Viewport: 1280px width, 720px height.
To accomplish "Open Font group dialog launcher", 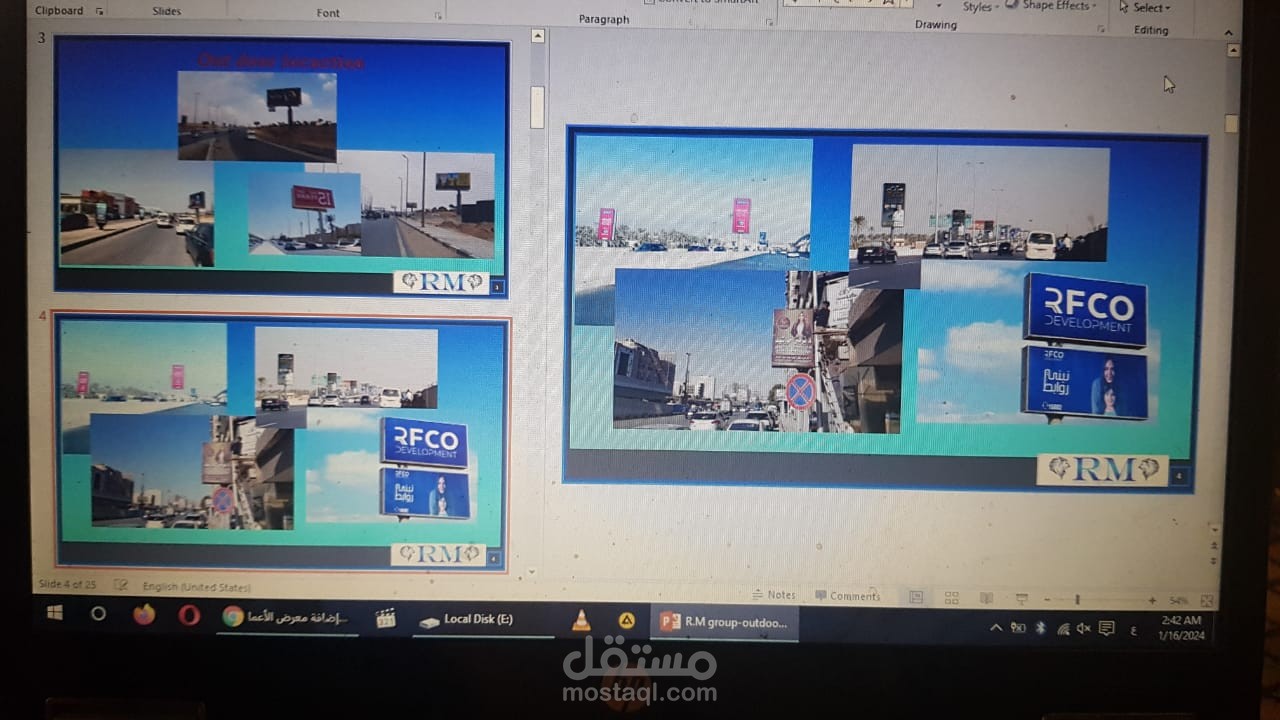I will click(438, 15).
